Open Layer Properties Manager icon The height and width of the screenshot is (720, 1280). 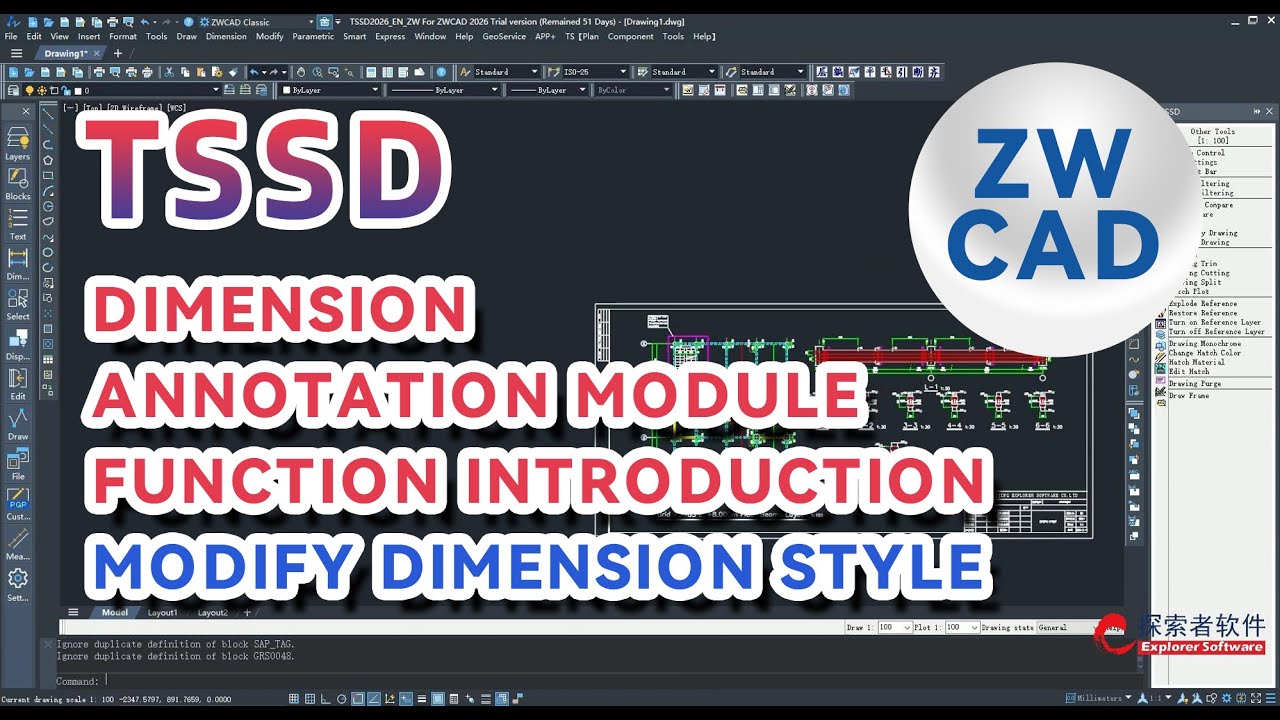(x=13, y=90)
